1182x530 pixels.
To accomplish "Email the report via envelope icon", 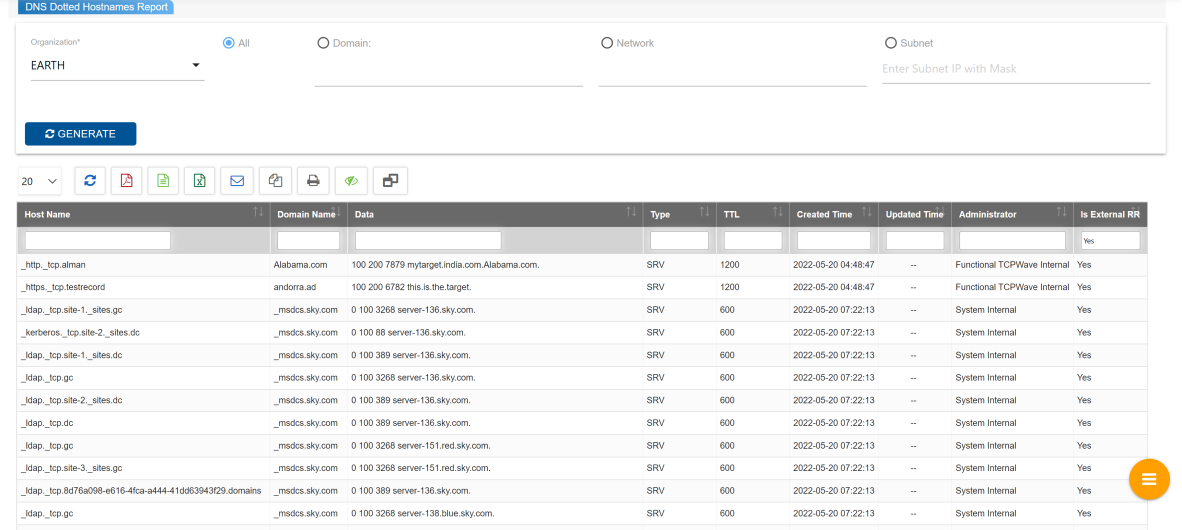I will tap(237, 181).
